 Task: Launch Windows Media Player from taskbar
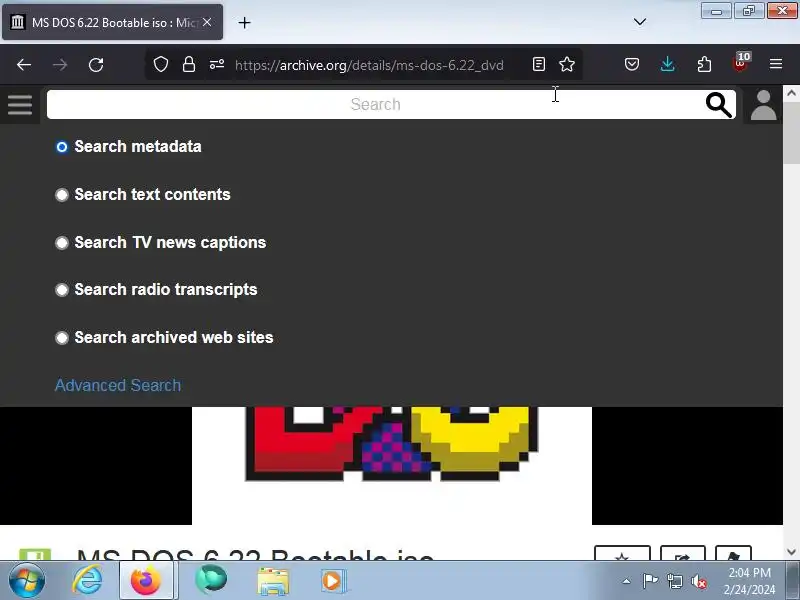(x=334, y=581)
